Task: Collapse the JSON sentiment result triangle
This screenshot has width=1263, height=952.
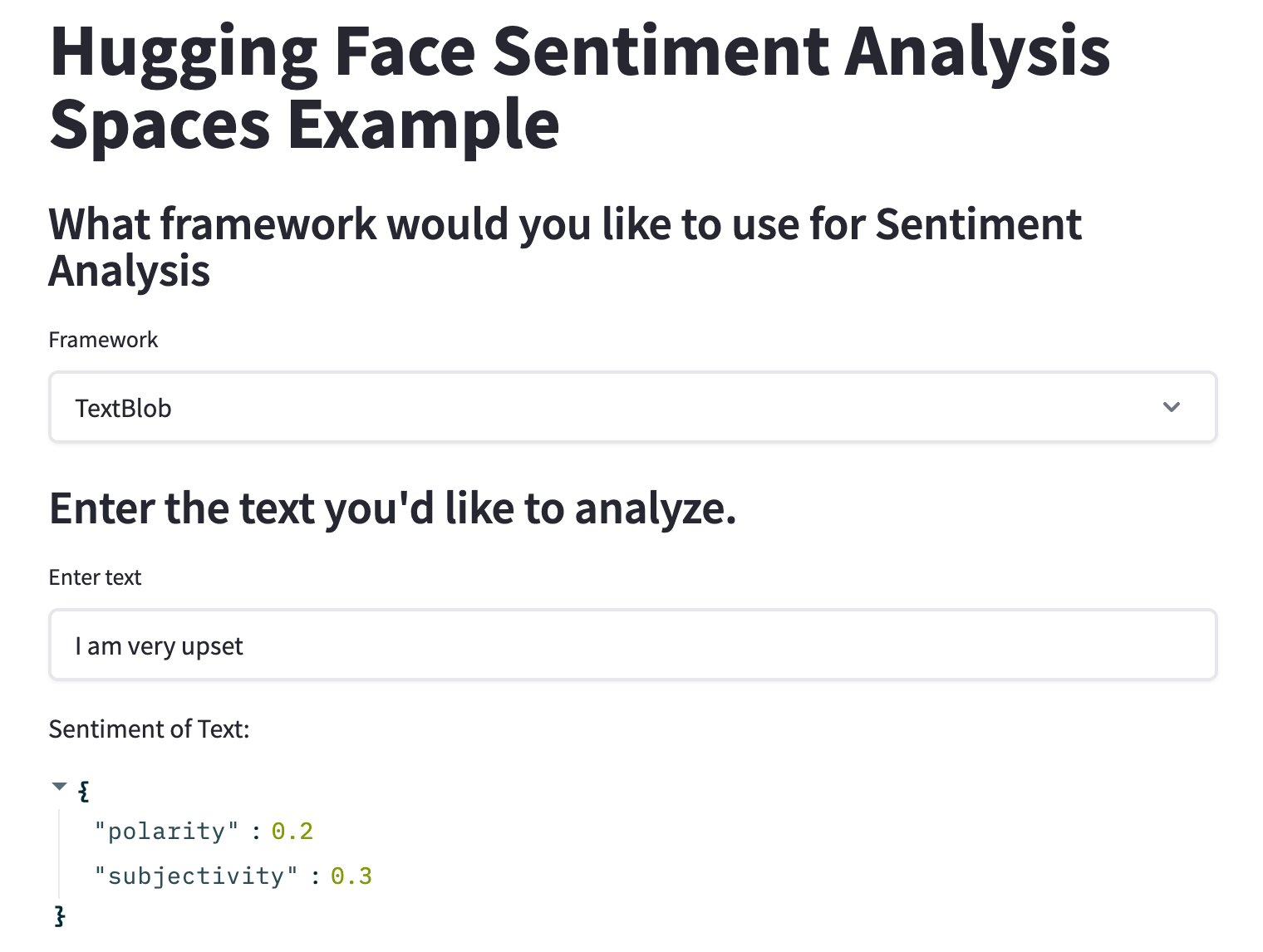Action: [59, 786]
